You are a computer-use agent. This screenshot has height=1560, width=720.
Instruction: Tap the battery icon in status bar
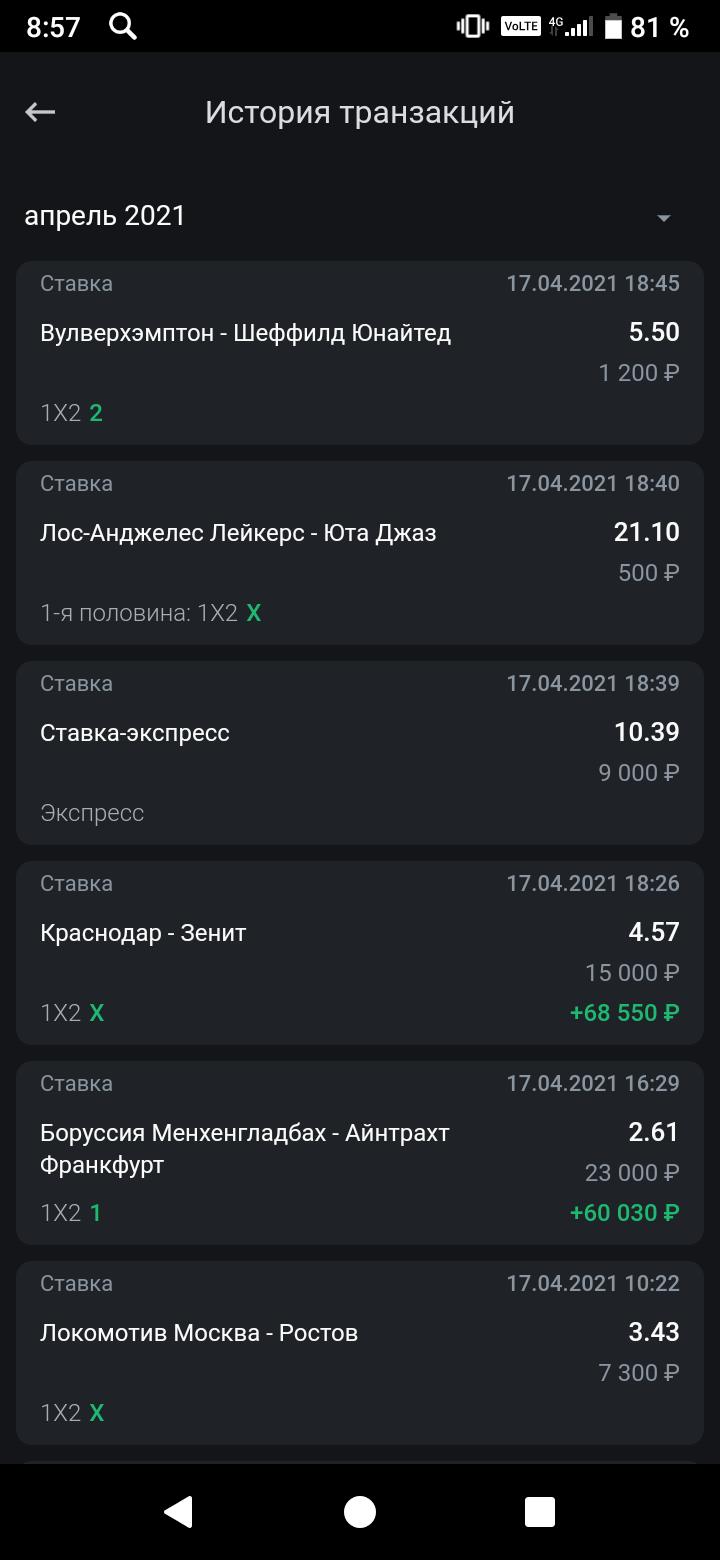click(x=612, y=27)
